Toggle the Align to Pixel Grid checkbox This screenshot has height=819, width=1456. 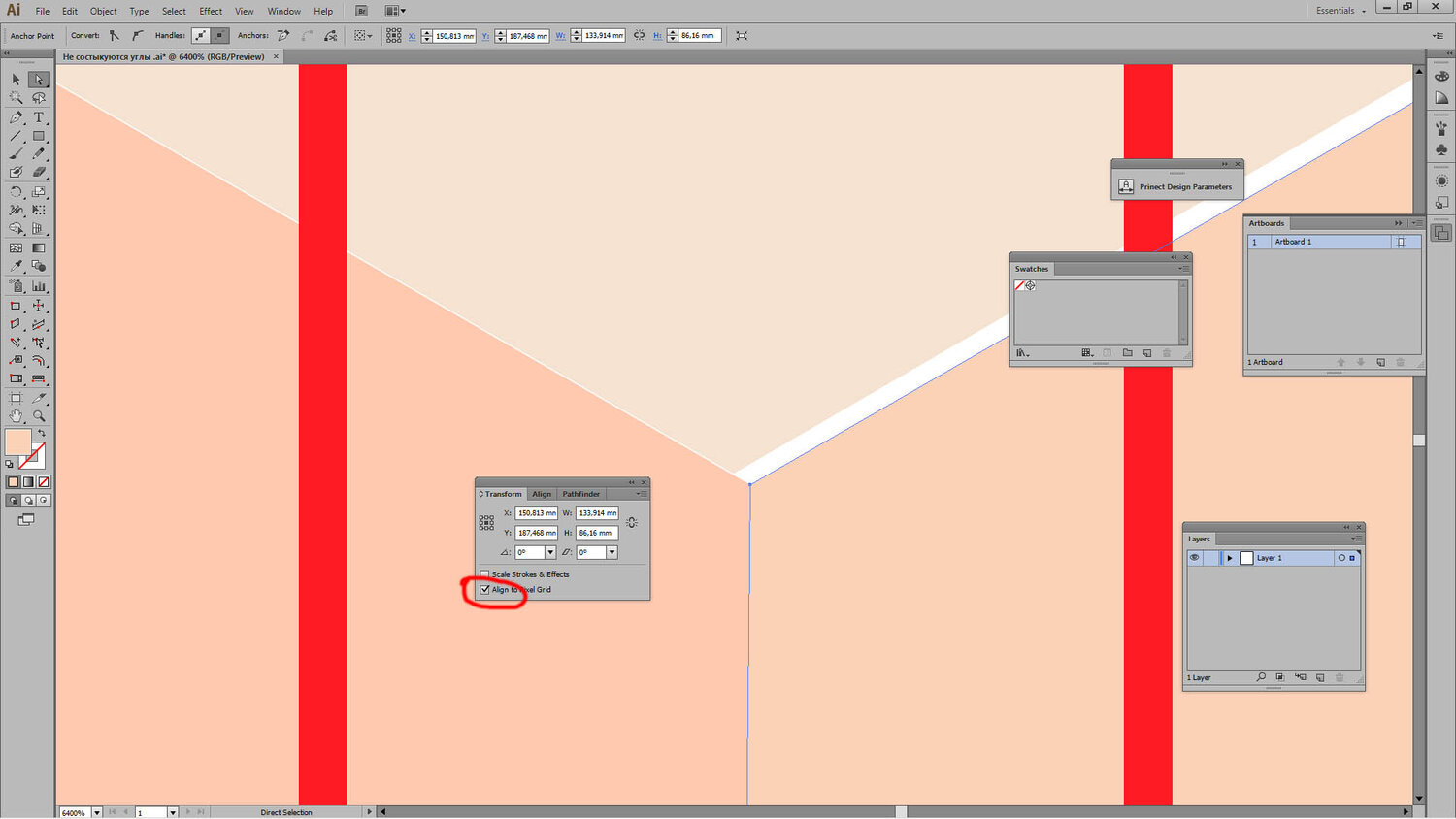pyautogui.click(x=485, y=589)
